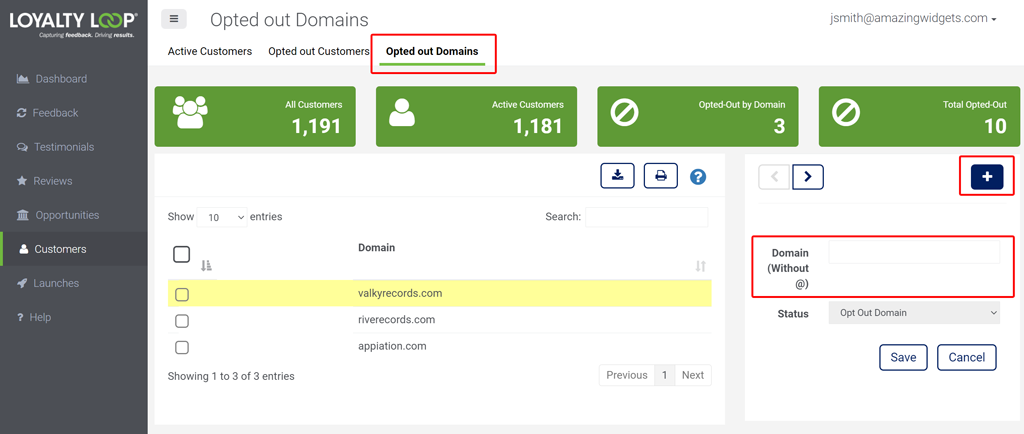Open Reviews in the sidebar

pos(74,181)
